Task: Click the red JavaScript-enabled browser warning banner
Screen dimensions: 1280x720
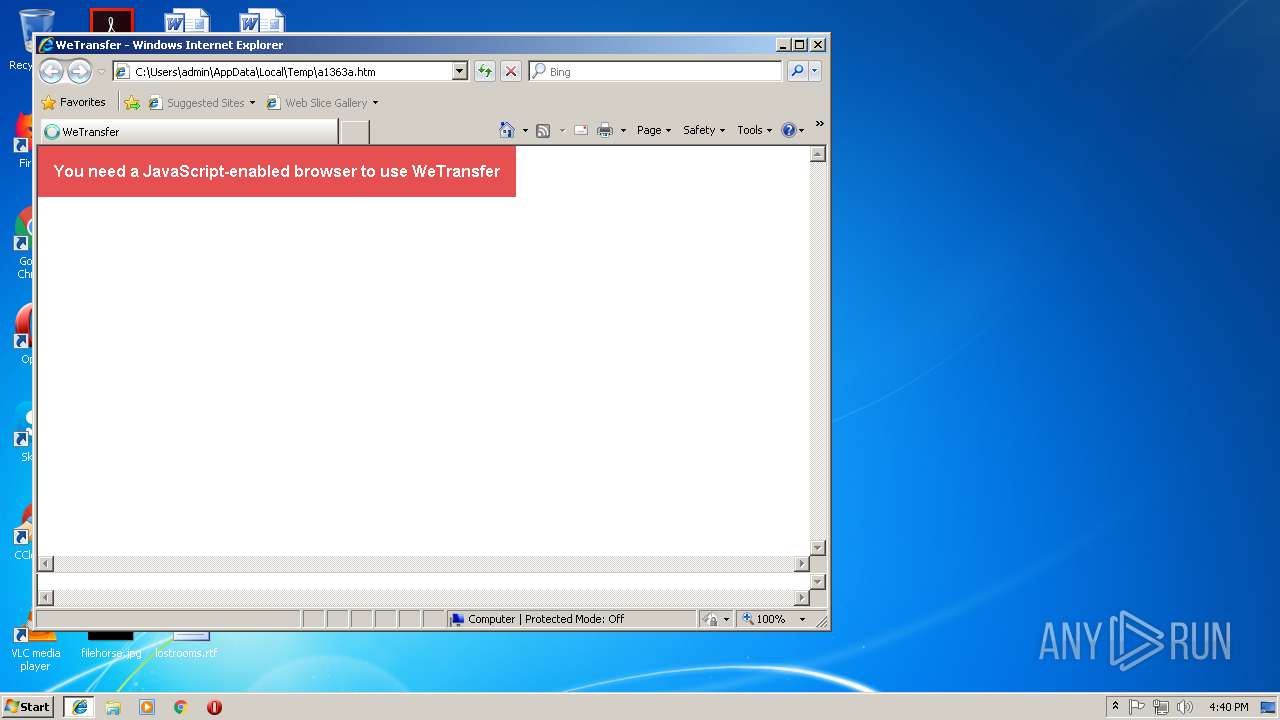Action: [277, 171]
